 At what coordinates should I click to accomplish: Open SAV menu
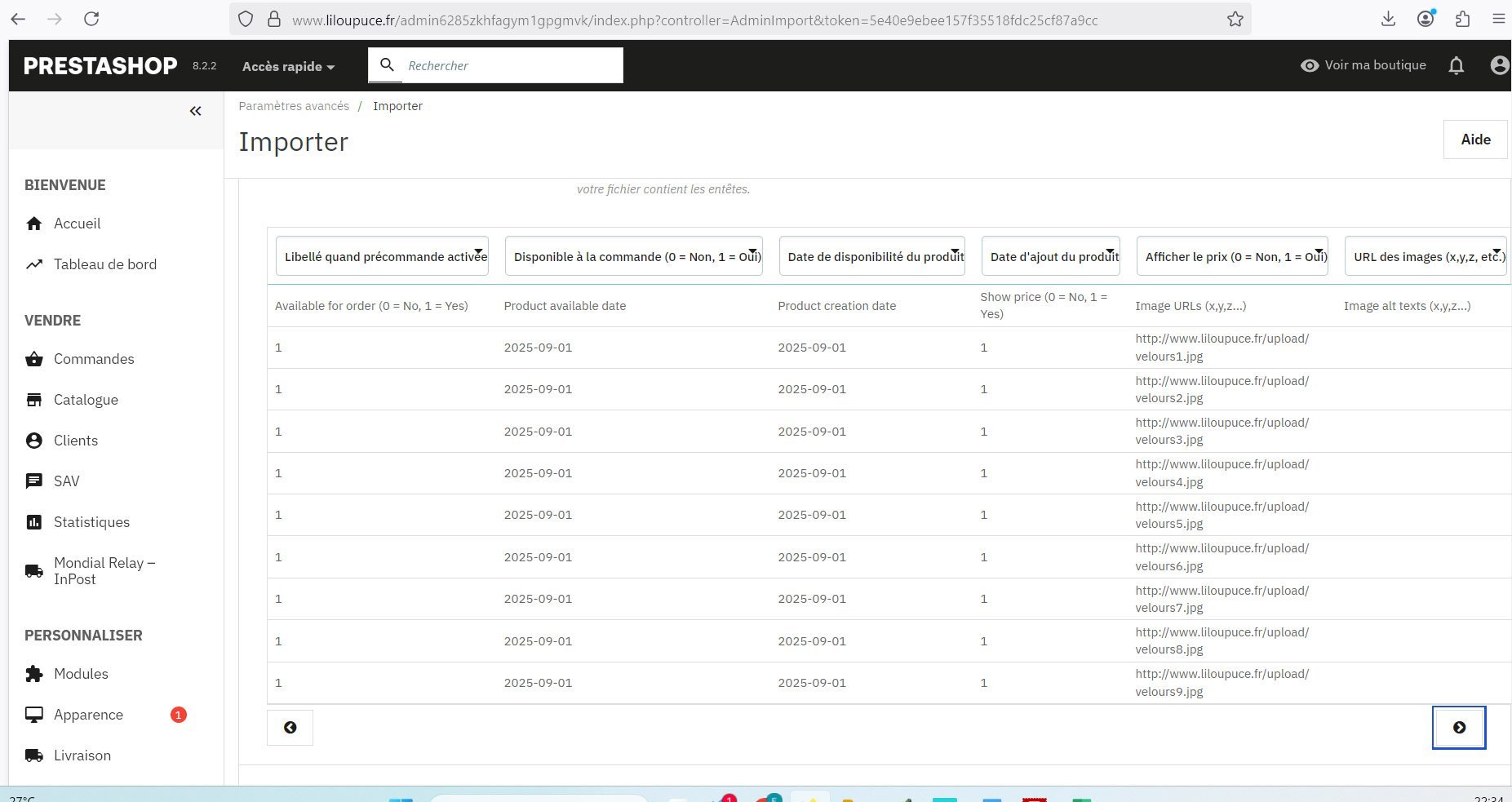(x=66, y=481)
